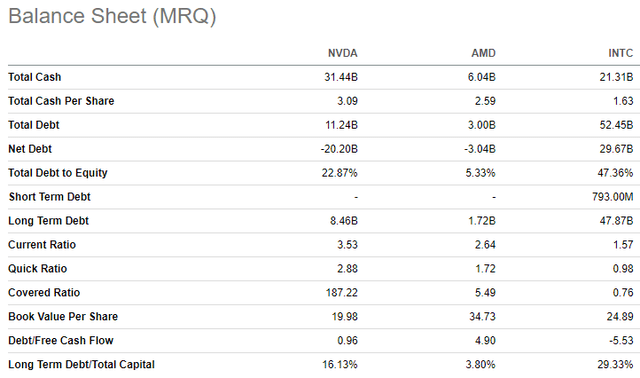The height and width of the screenshot is (378, 640).
Task: Select the Quick Ratio row label
Action: point(38,269)
